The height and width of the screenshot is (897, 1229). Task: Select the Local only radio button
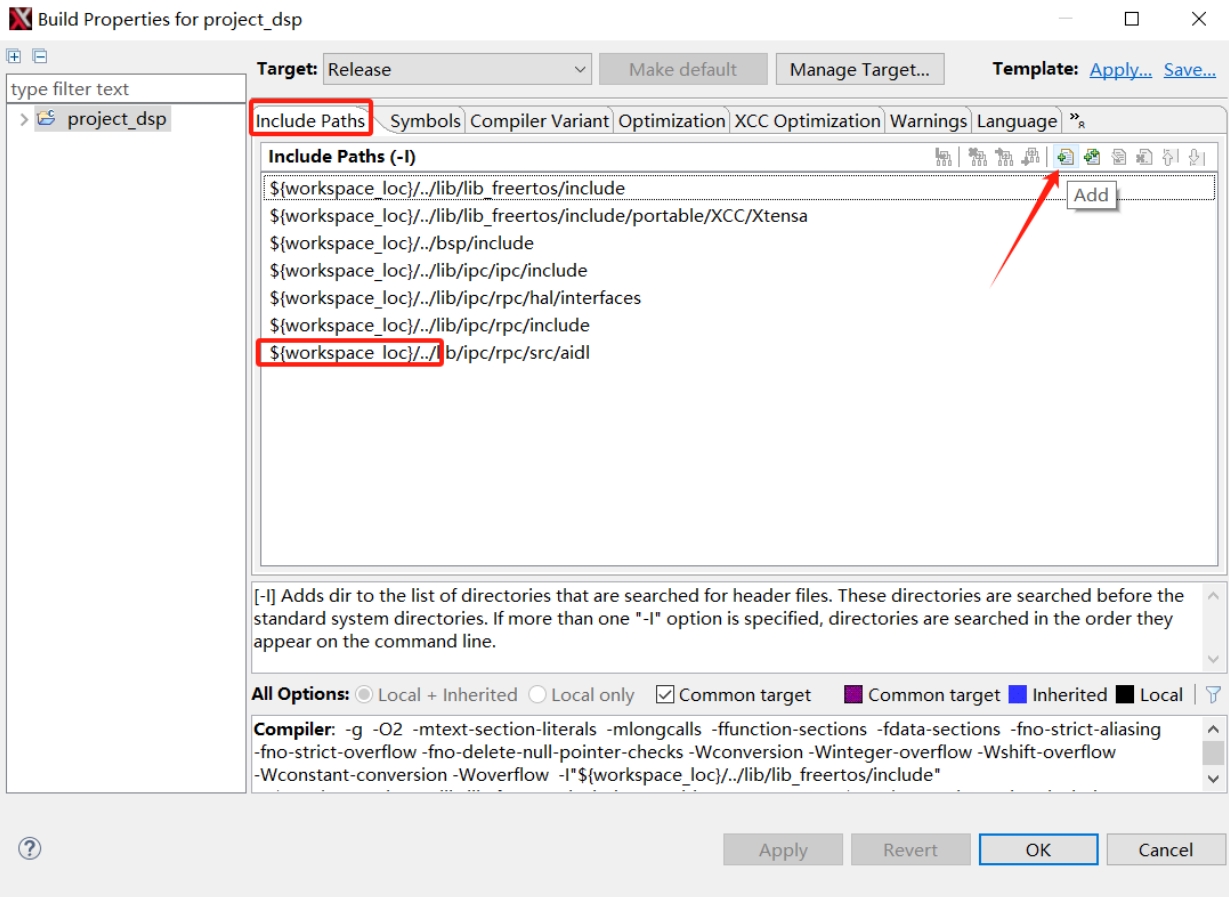537,694
